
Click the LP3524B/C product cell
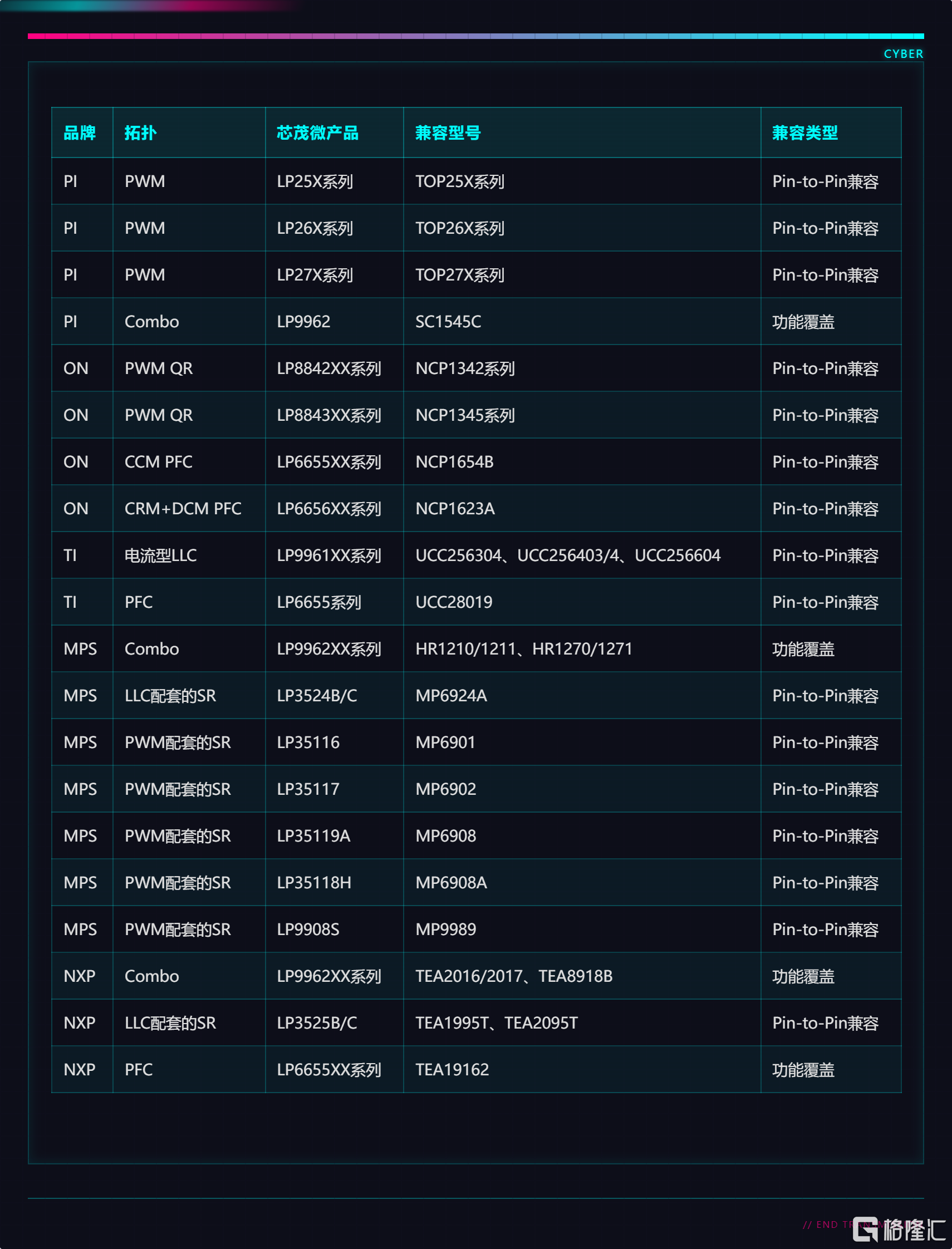click(317, 696)
